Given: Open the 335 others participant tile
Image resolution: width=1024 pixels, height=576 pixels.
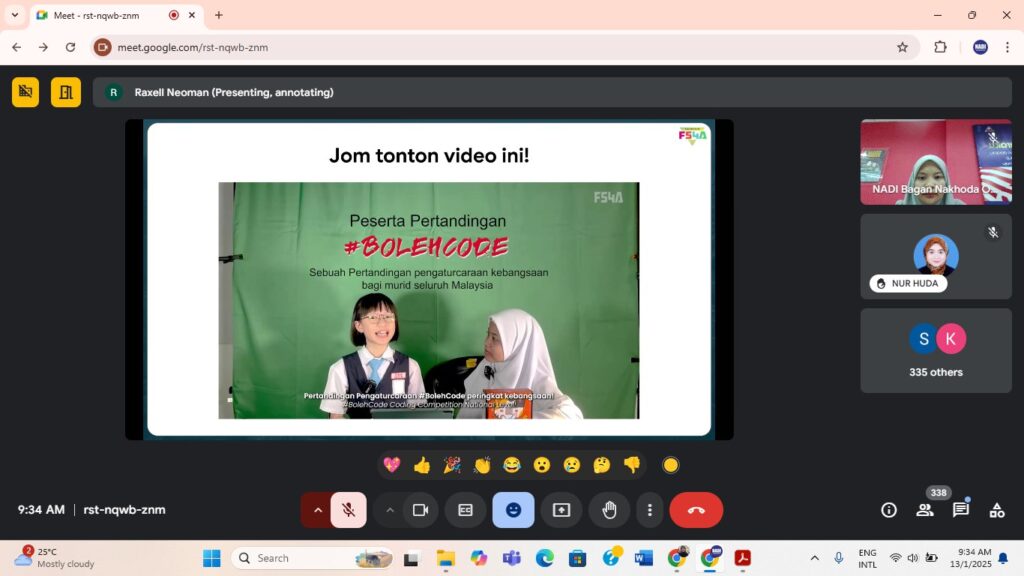Looking at the screenshot, I should pos(936,351).
